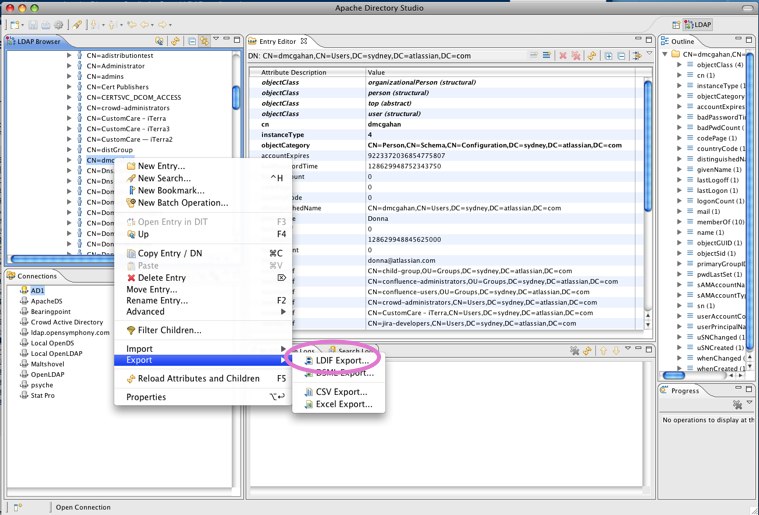
Task: Collapse the CN=dmcgahan root in the Outline
Action: click(666, 53)
